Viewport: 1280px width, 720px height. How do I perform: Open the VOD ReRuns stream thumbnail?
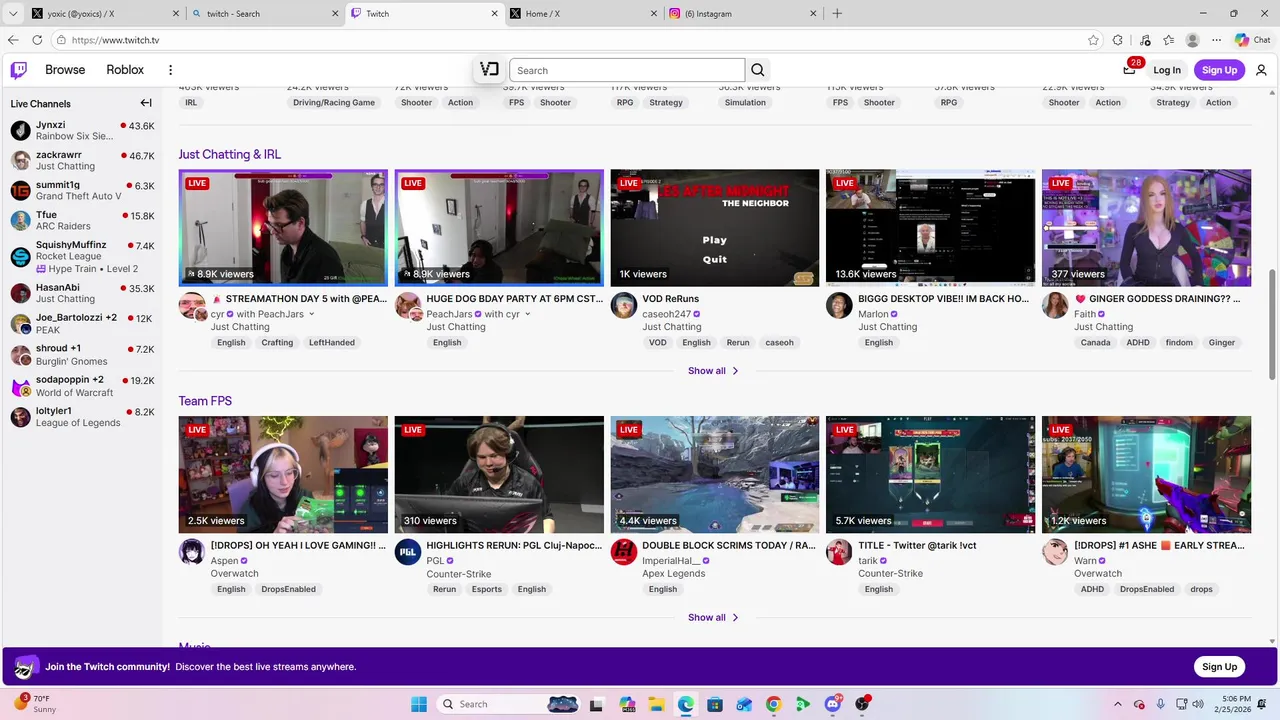[x=715, y=228]
